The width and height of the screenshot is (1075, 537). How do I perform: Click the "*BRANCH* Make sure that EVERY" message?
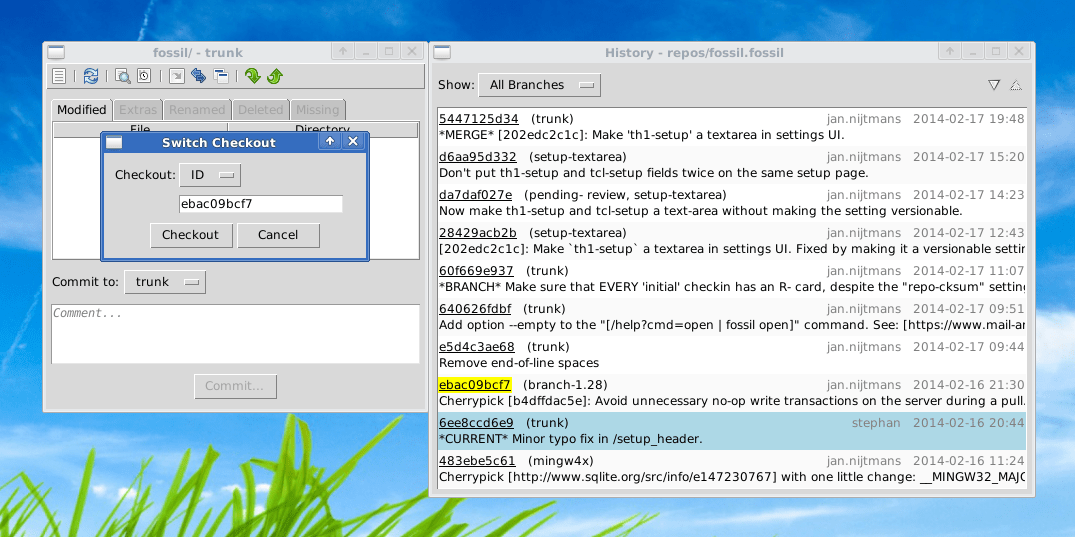[732, 287]
